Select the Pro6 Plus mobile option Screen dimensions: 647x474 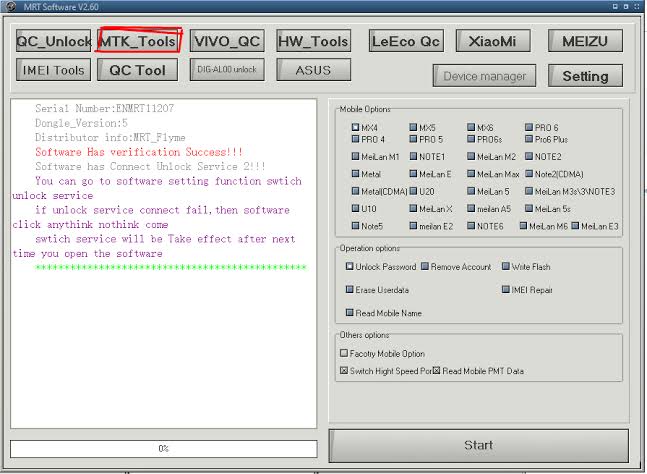[529, 139]
